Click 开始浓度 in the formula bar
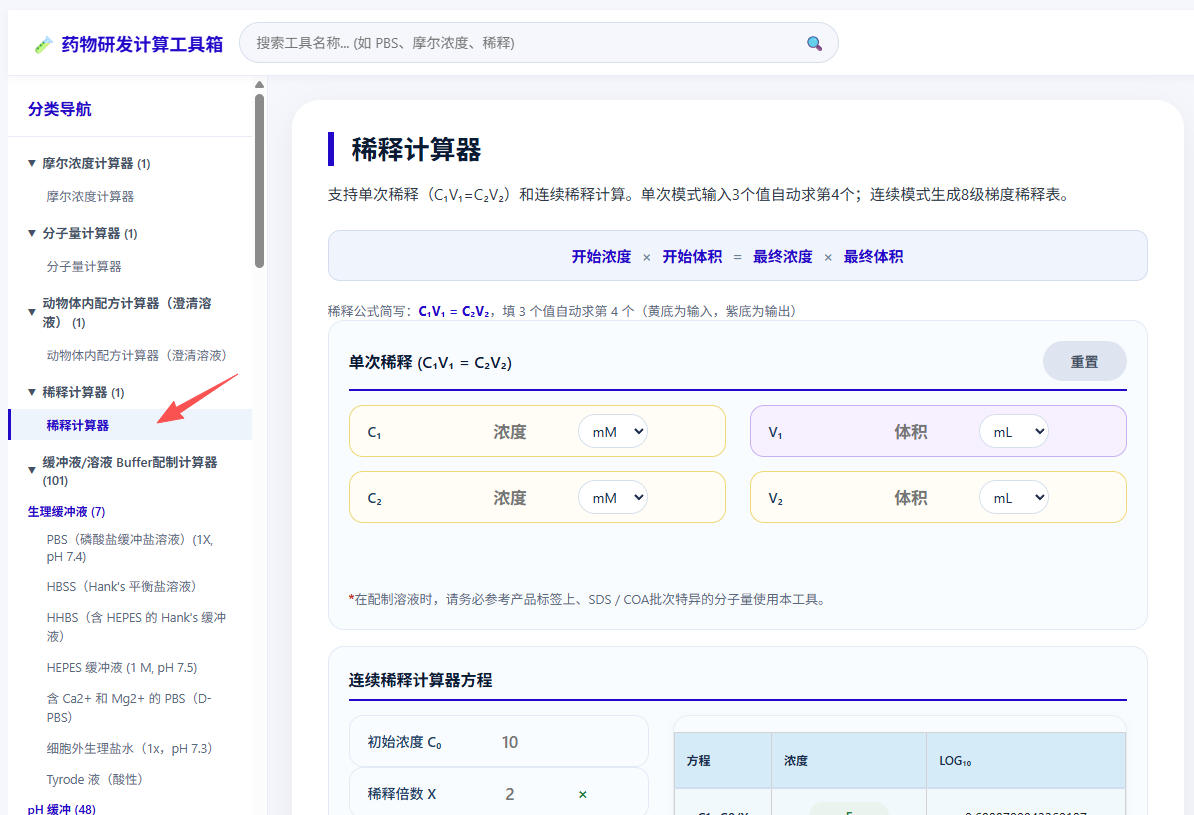The width and height of the screenshot is (1194, 815). [602, 257]
